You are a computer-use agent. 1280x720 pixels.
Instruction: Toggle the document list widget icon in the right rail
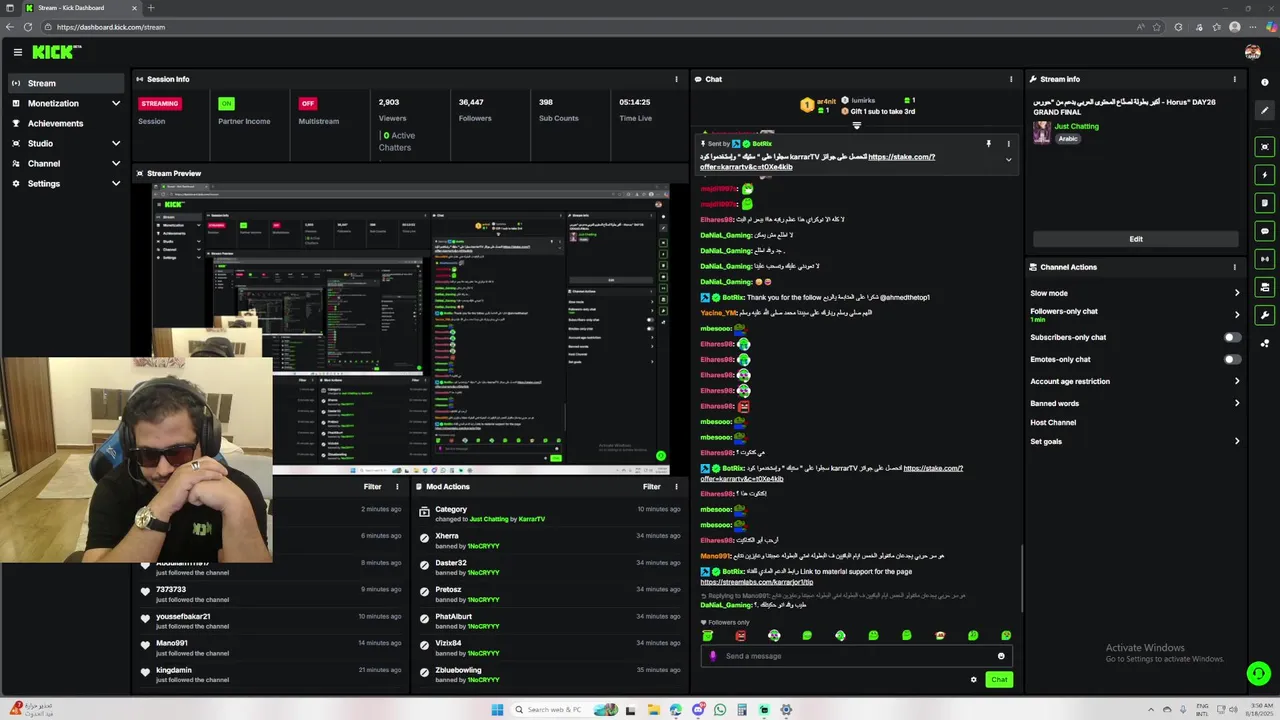pos(1264,203)
